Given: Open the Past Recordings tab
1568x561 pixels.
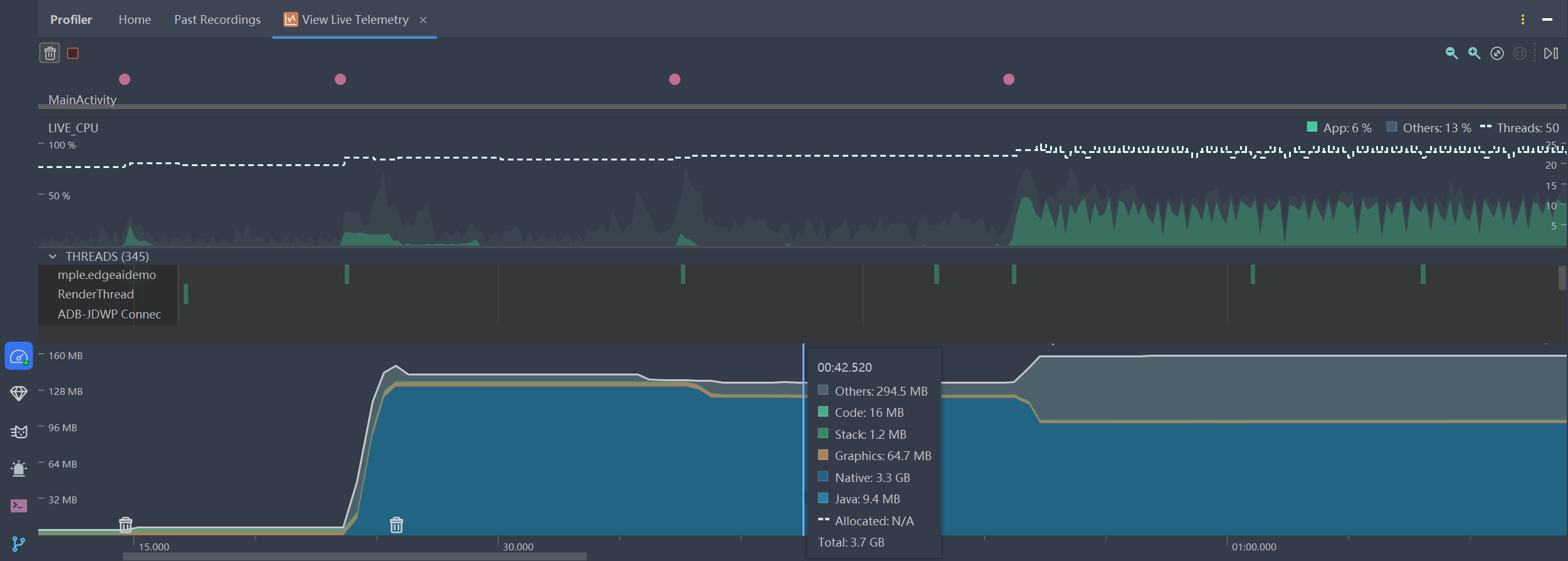Looking at the screenshot, I should pyautogui.click(x=217, y=19).
